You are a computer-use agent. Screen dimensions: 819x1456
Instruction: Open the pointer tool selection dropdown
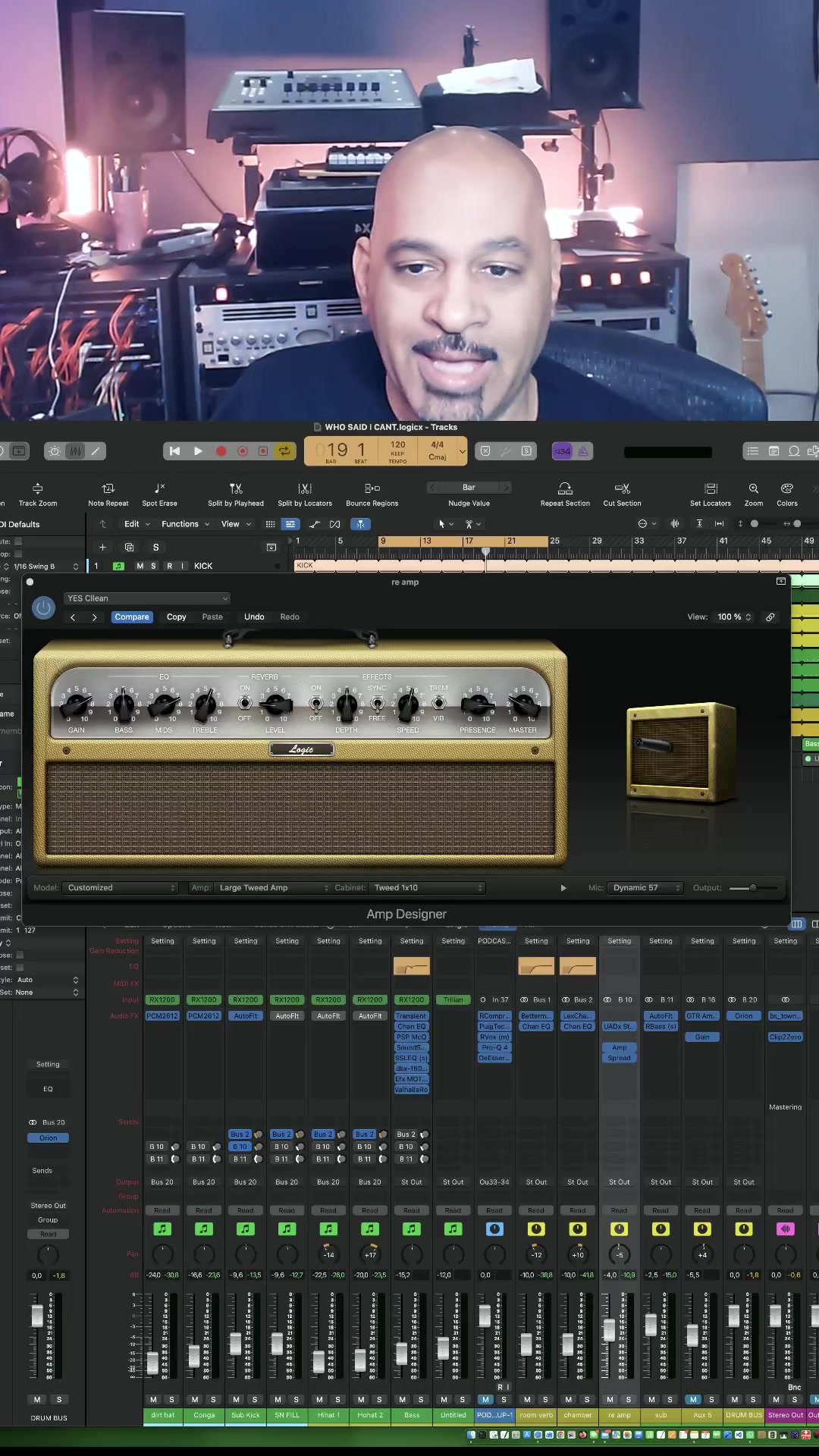[446, 524]
